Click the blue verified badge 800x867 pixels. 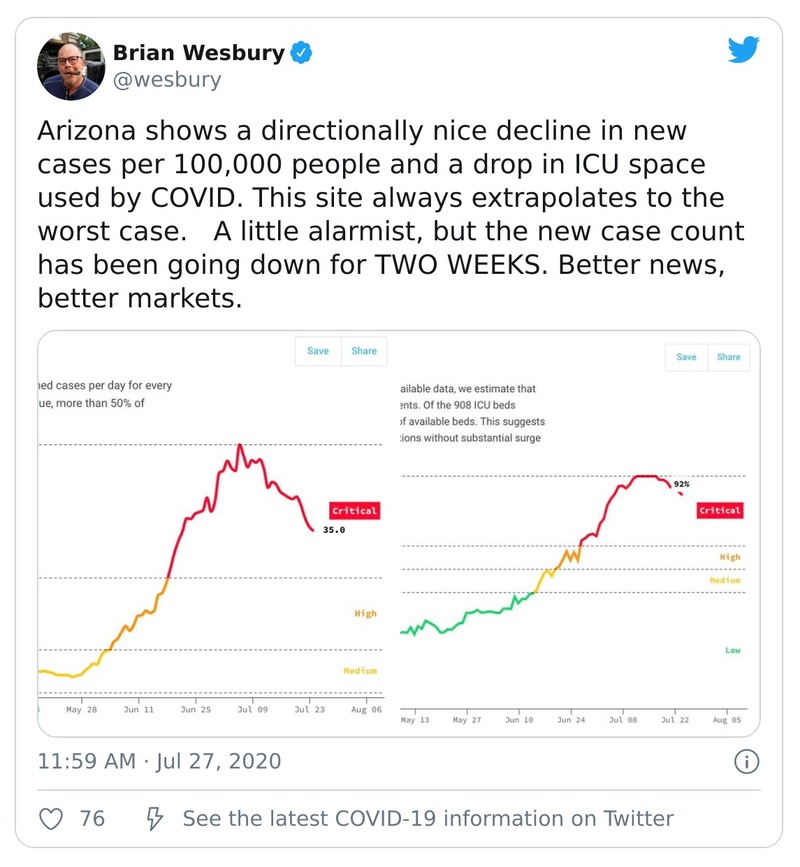(x=300, y=53)
